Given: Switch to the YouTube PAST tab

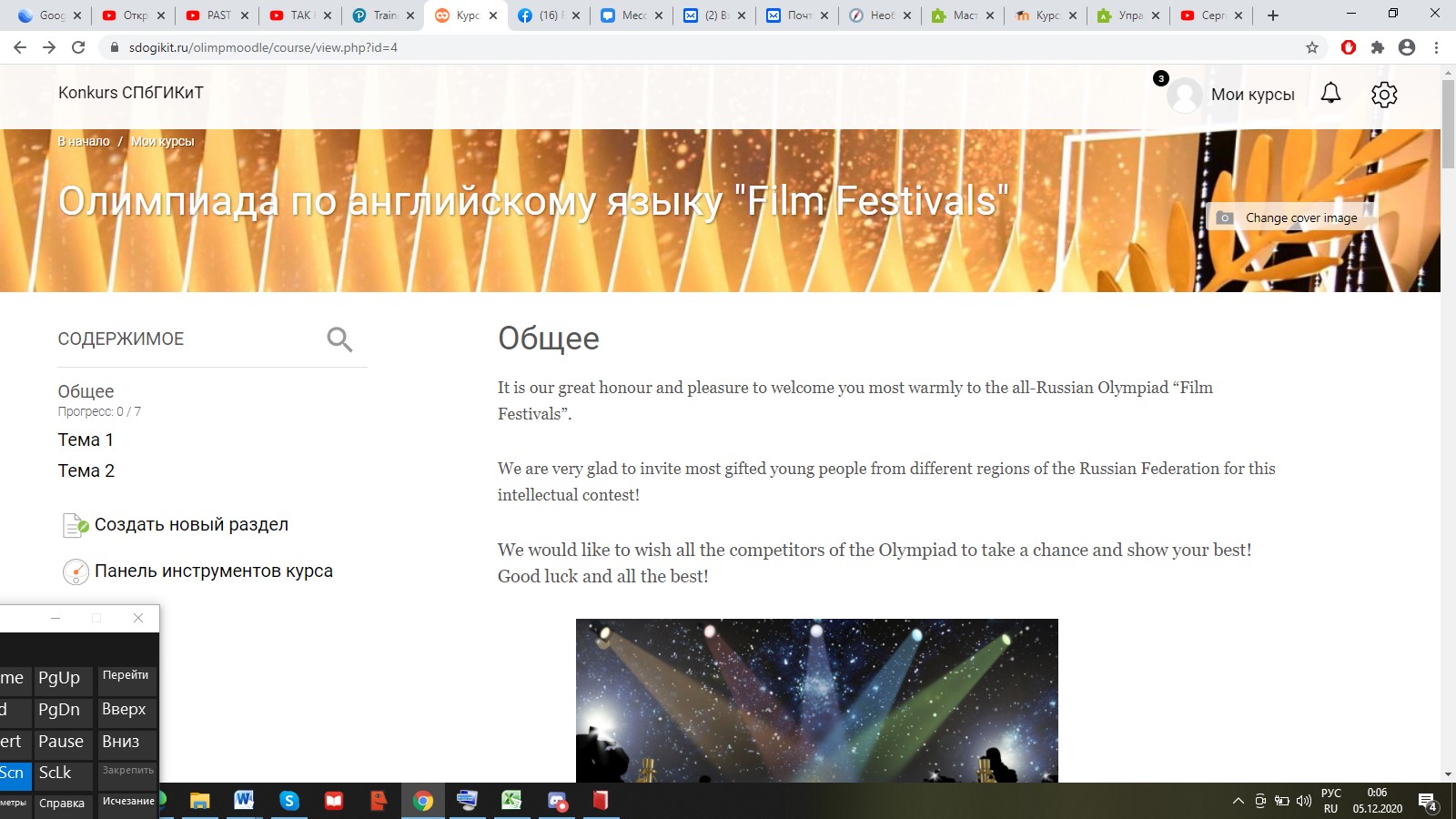Looking at the screenshot, I should 218,15.
